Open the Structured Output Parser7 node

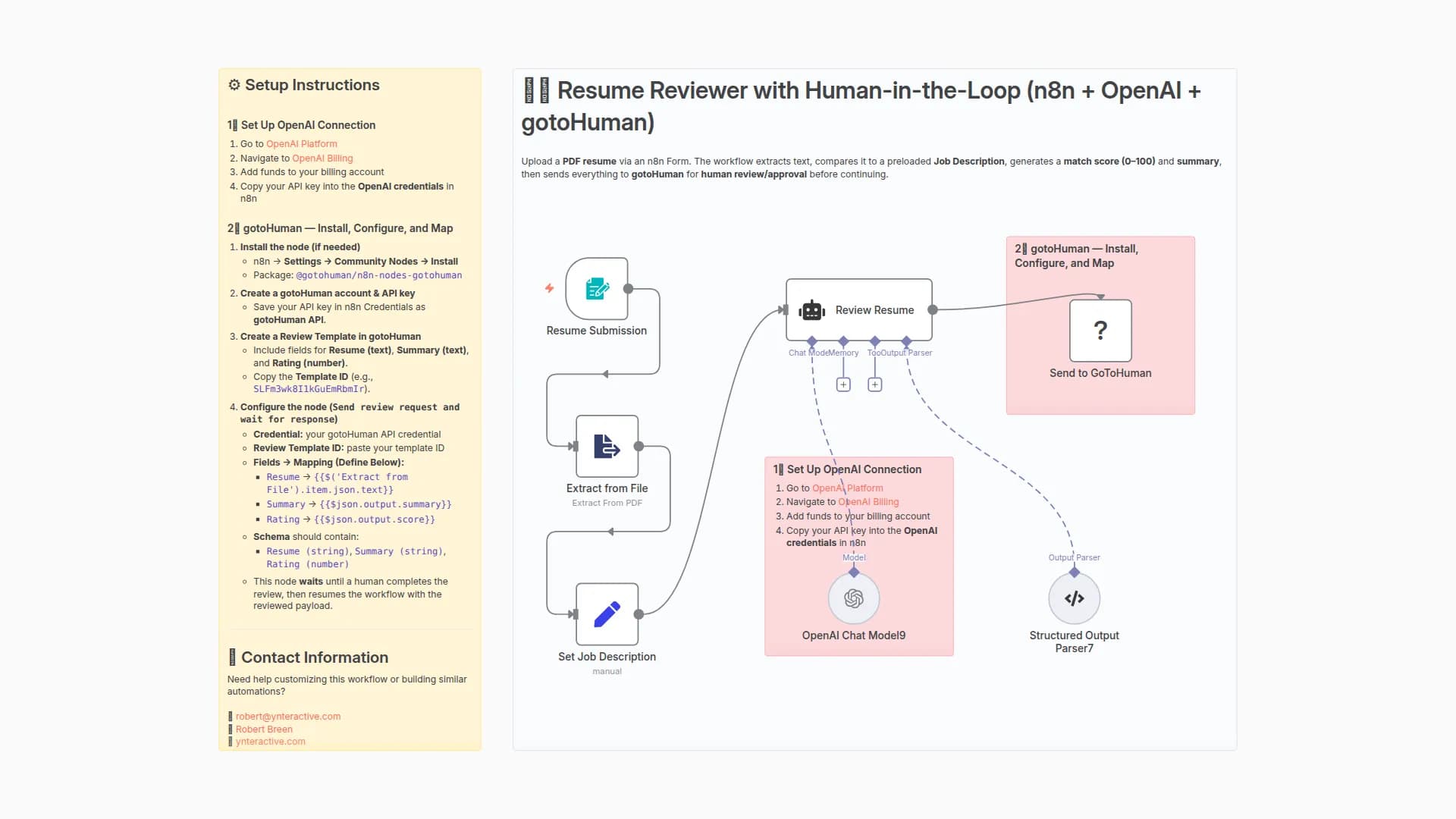[x=1074, y=599]
